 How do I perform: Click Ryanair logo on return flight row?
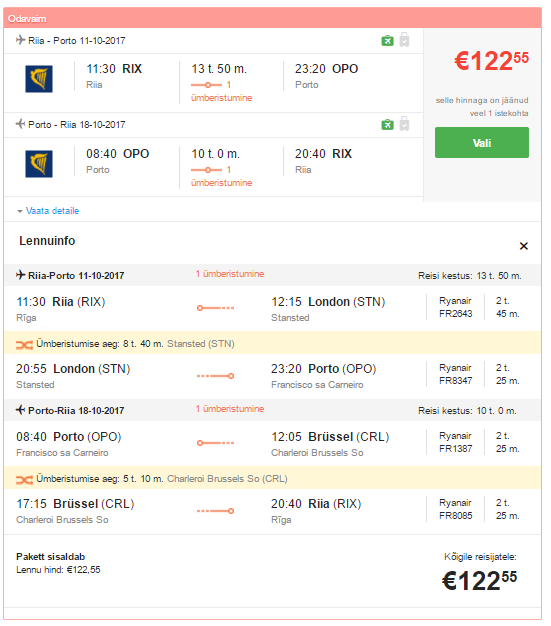point(39,164)
